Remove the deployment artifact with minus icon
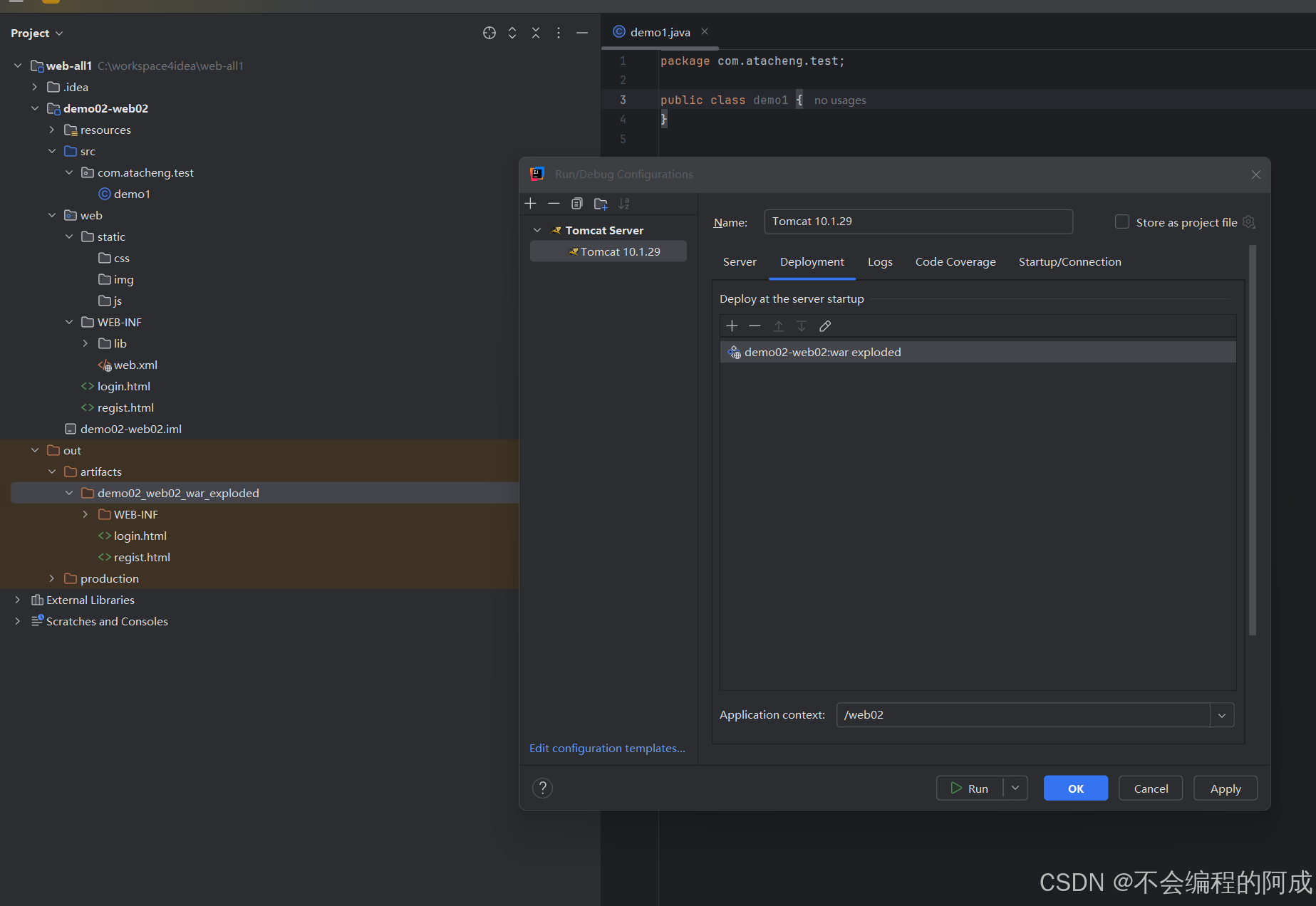 pyautogui.click(x=755, y=326)
